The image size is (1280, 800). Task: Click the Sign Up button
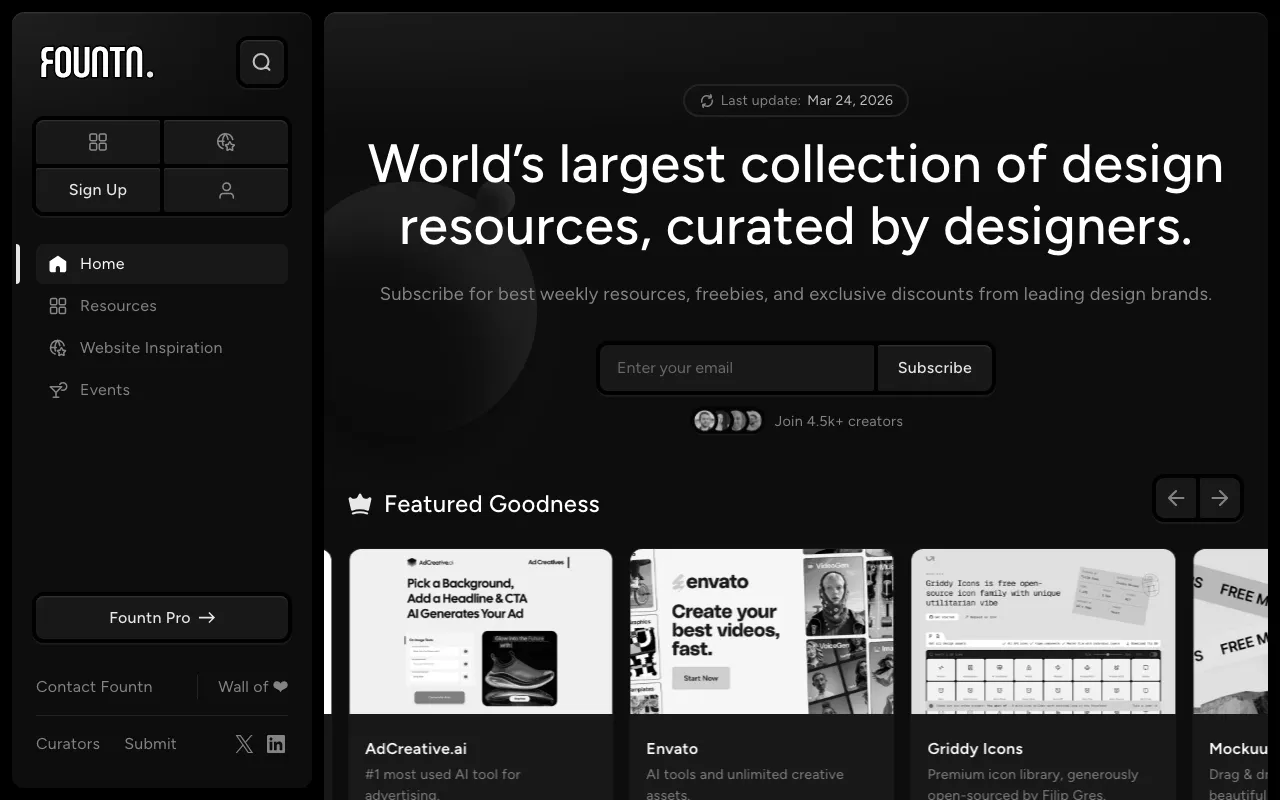coord(98,190)
